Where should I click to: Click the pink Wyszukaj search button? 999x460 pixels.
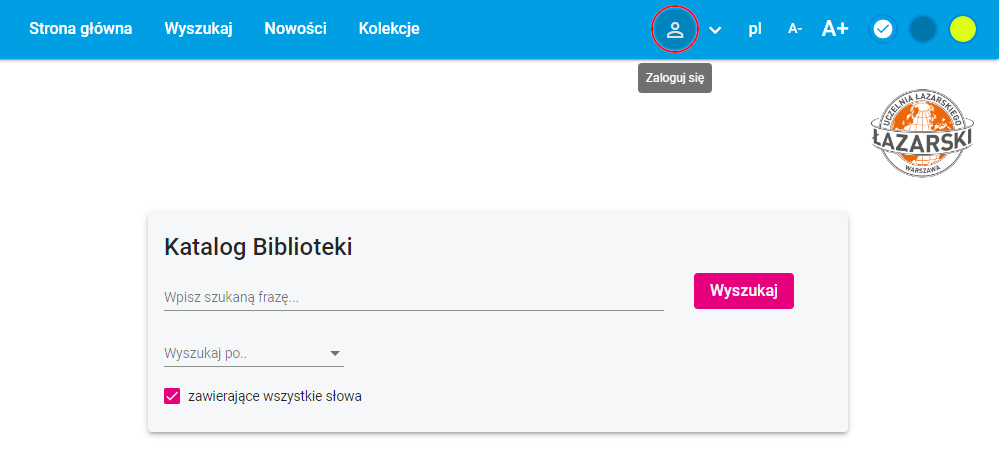[x=744, y=291]
